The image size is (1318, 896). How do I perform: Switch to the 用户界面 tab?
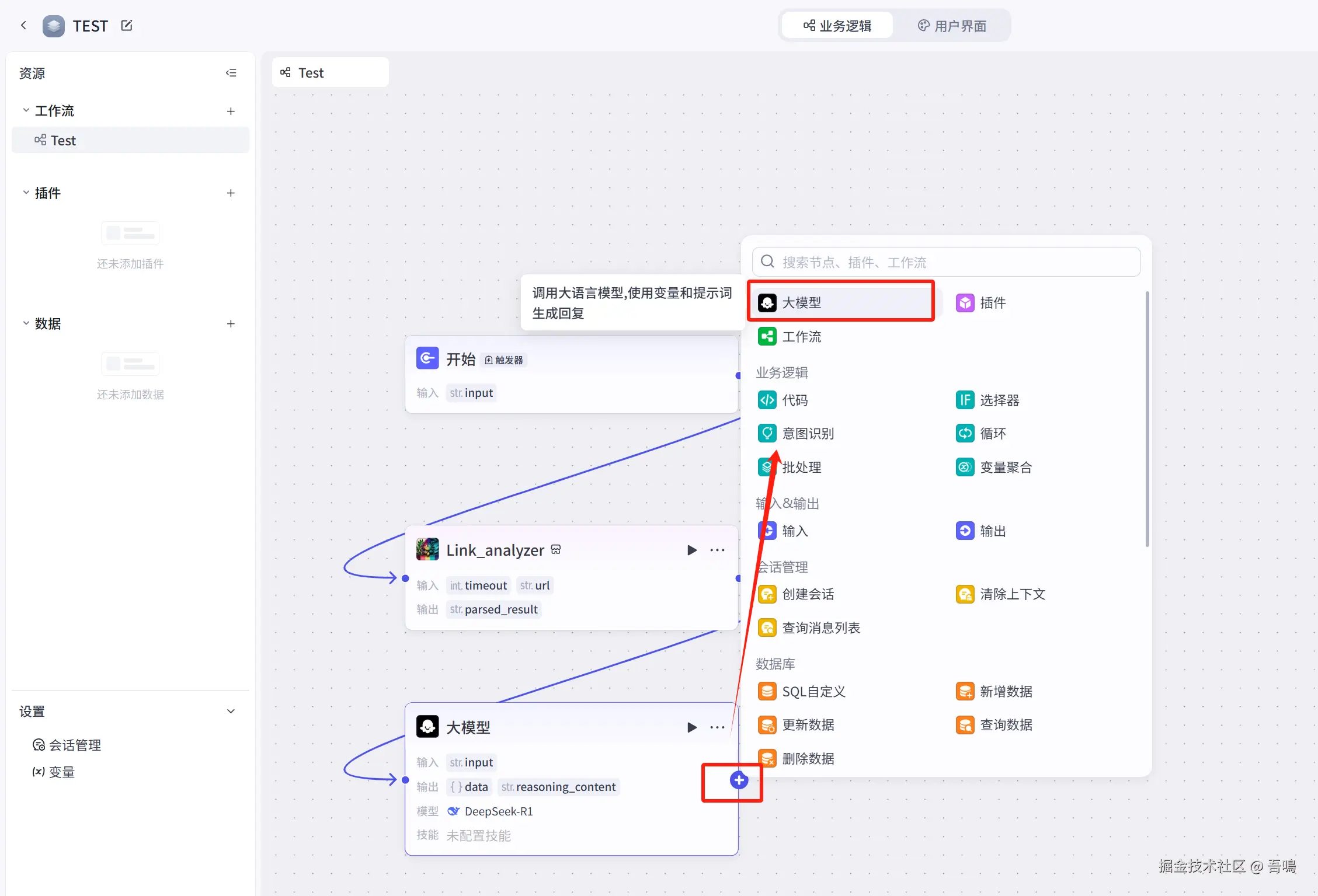pos(952,26)
